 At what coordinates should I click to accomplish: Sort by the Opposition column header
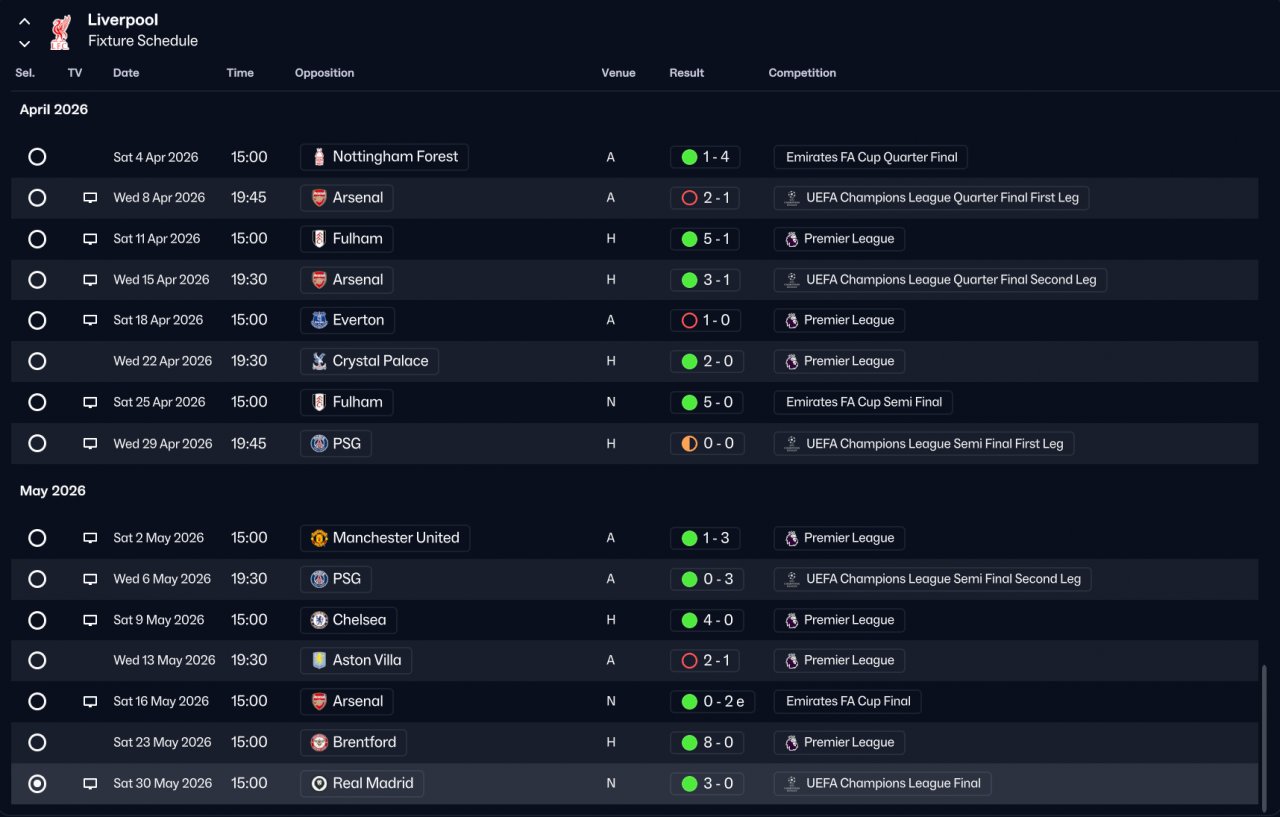tap(324, 73)
